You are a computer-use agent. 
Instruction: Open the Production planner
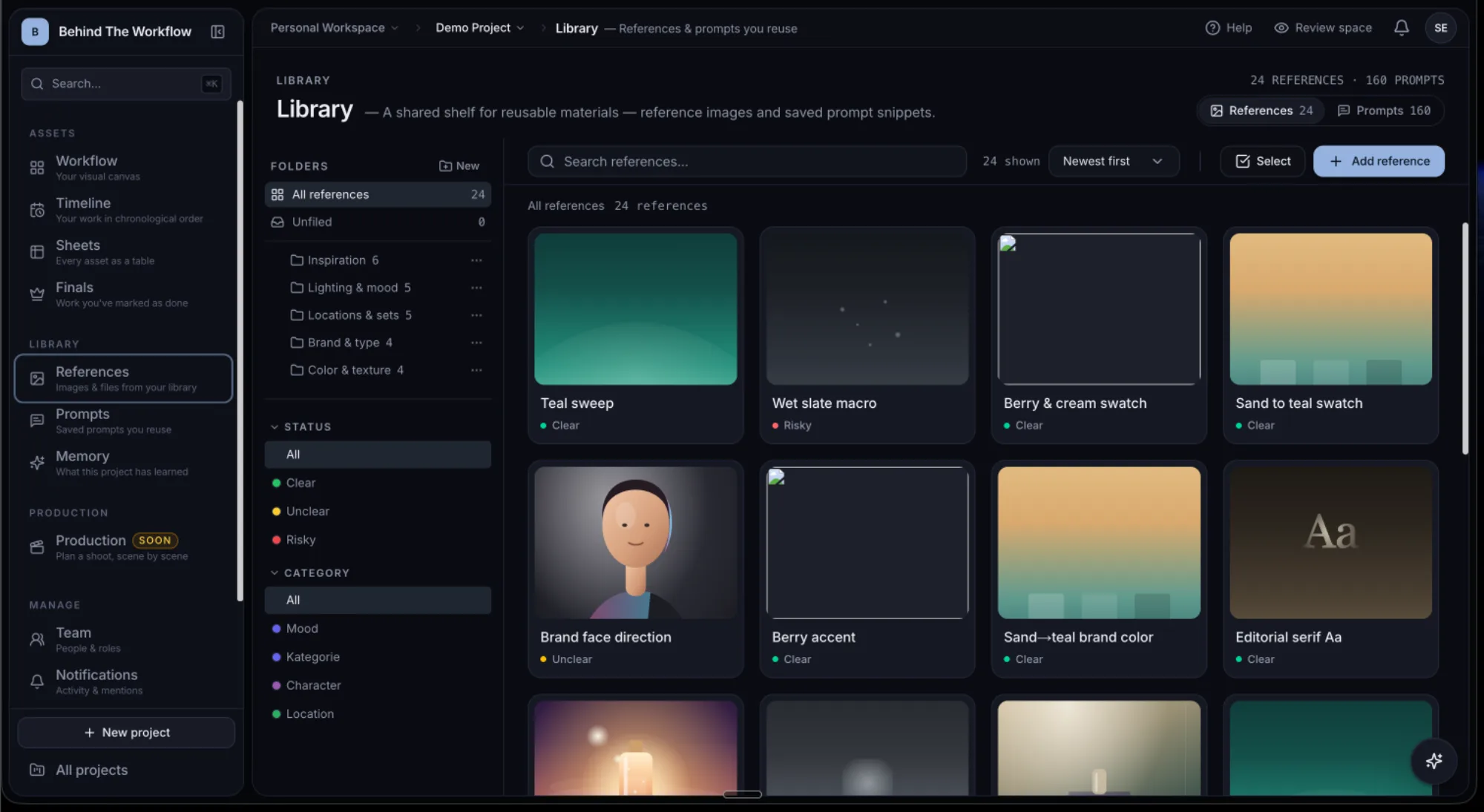coord(122,547)
